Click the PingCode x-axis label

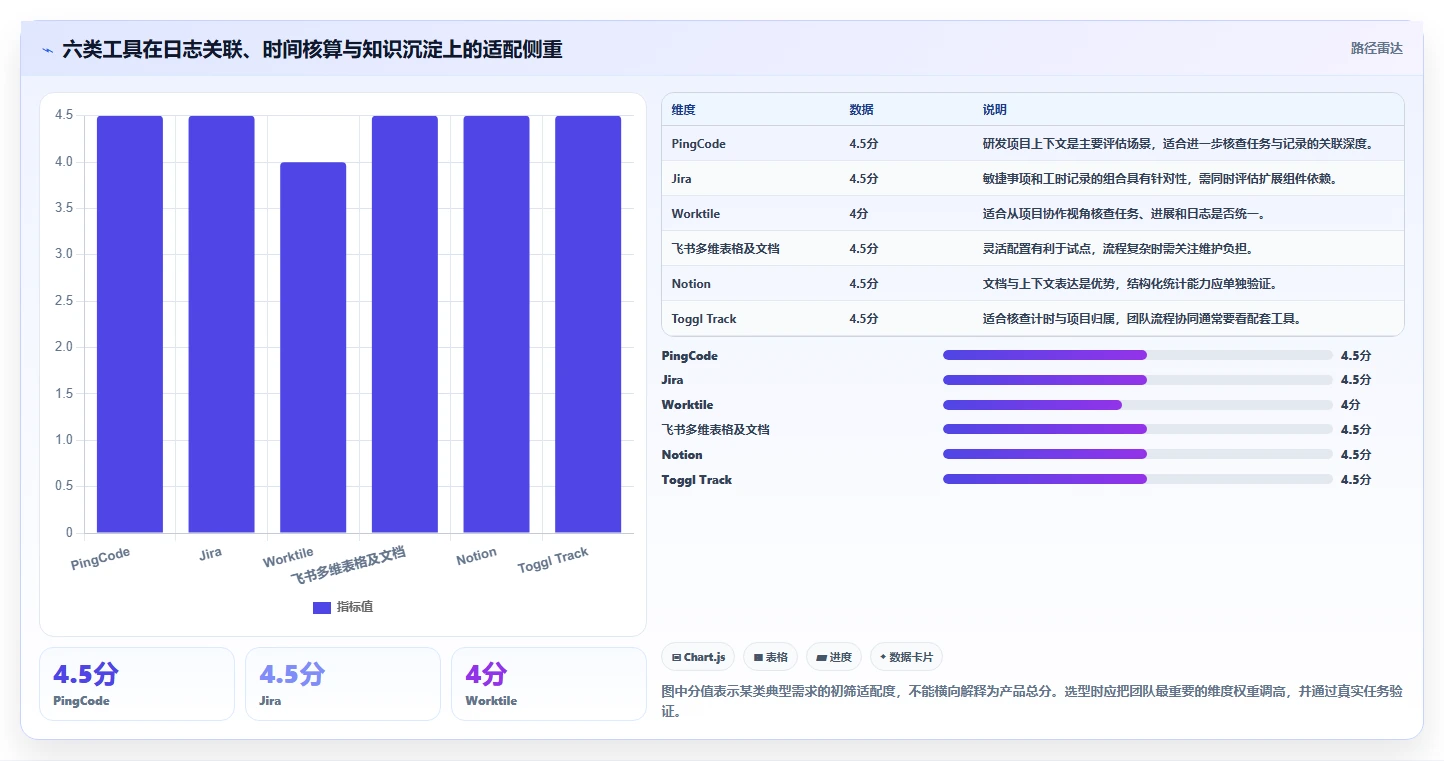[x=100, y=559]
